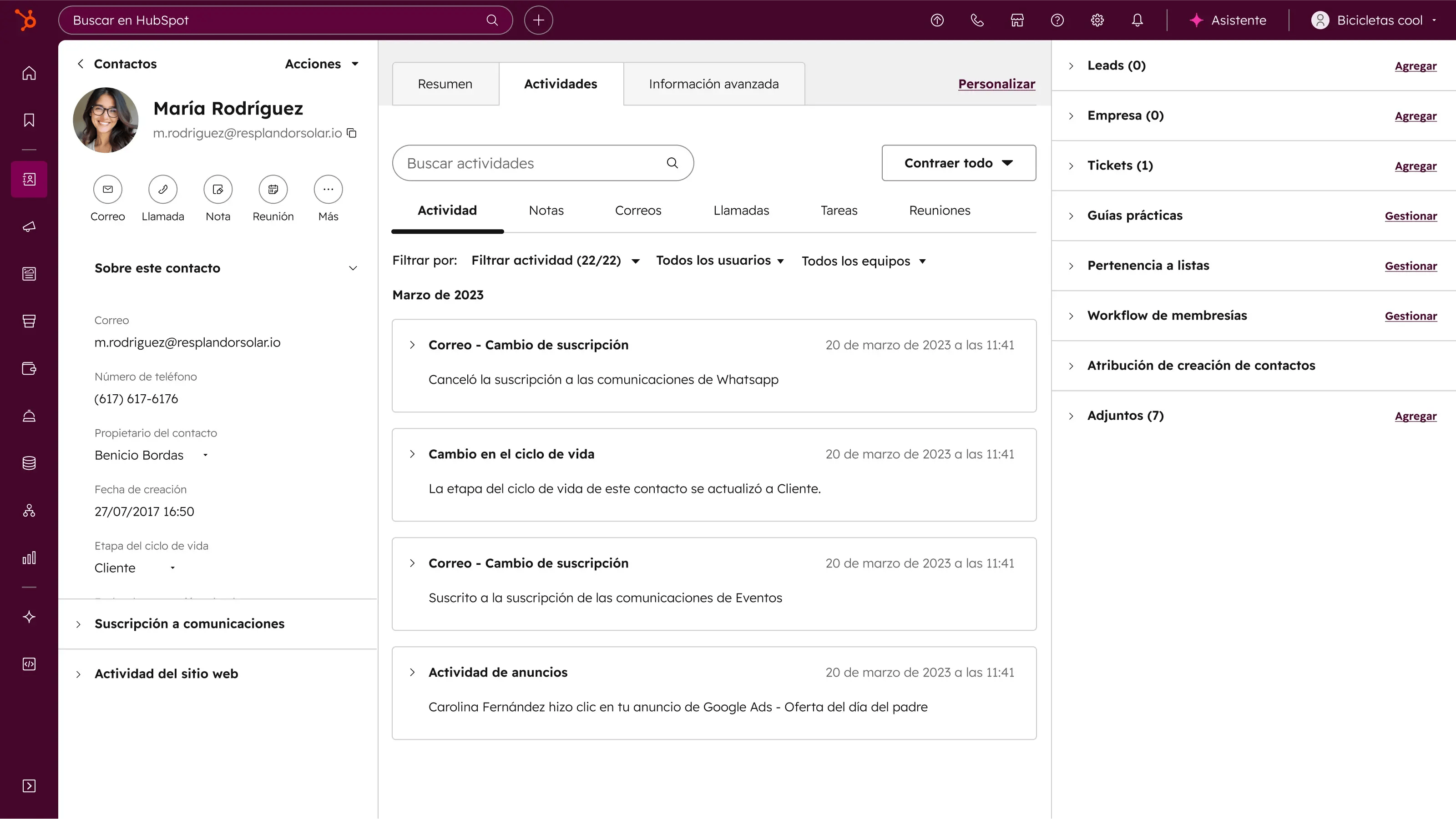
Task: Open the content document icon in sidebar
Action: click(x=29, y=274)
